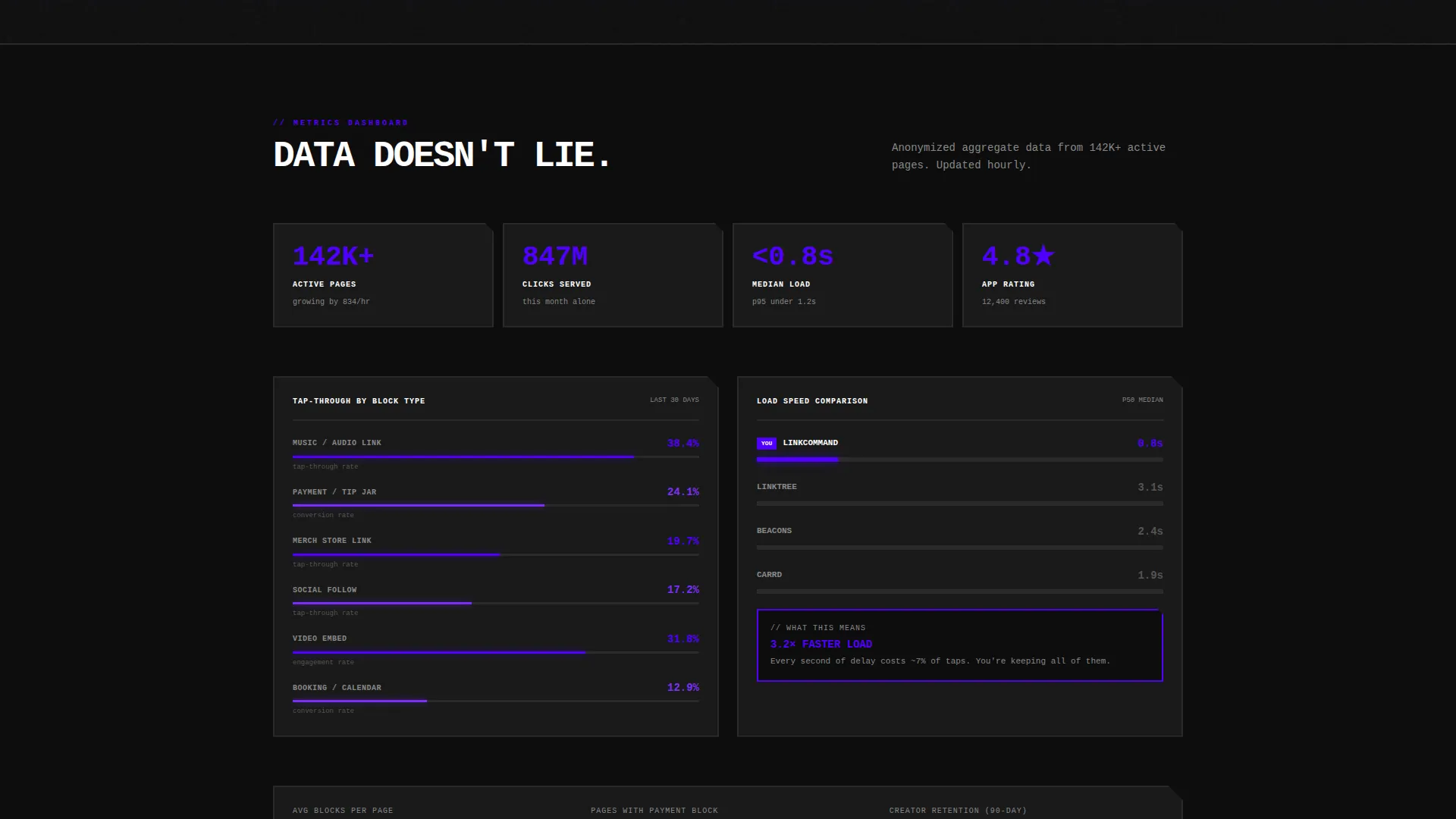Screen dimensions: 1456x819
Task: Click the CARRD row label
Action: (x=769, y=574)
